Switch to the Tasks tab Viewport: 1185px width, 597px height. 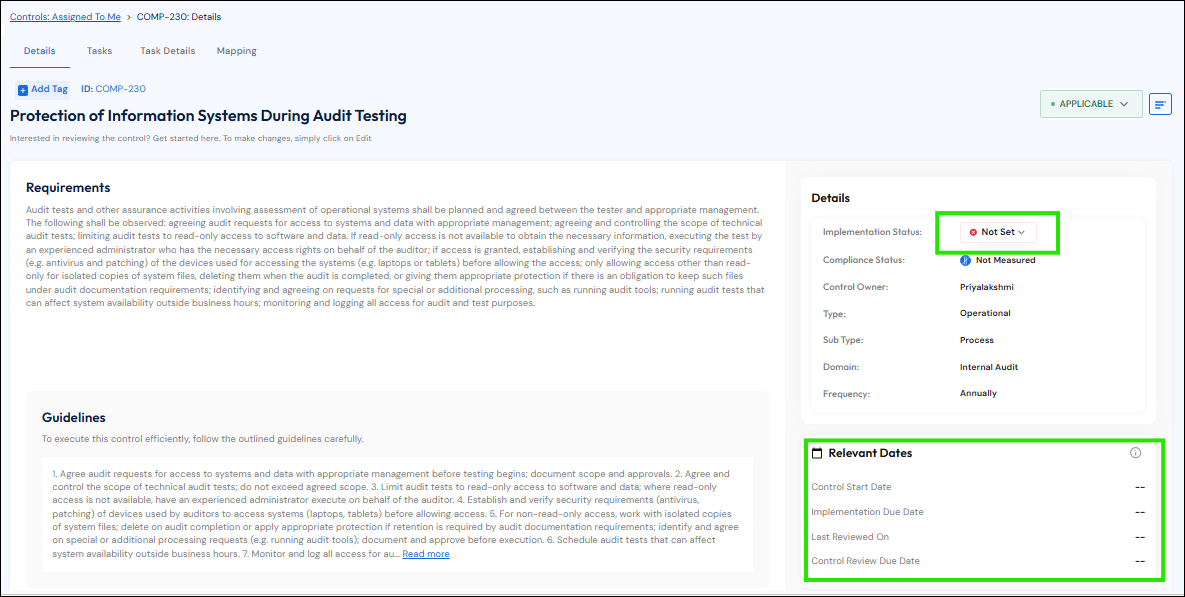tap(99, 51)
